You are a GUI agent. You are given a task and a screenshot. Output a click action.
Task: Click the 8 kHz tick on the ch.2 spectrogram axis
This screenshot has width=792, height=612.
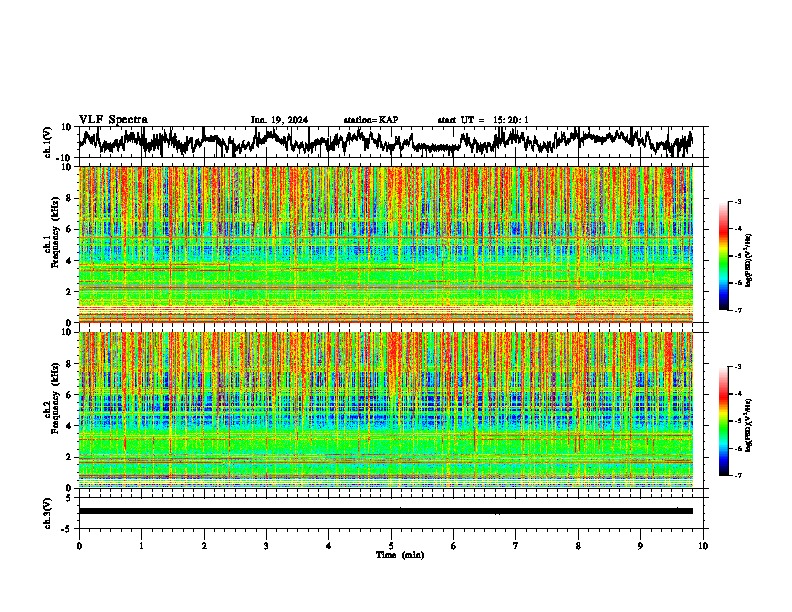pyautogui.click(x=69, y=364)
